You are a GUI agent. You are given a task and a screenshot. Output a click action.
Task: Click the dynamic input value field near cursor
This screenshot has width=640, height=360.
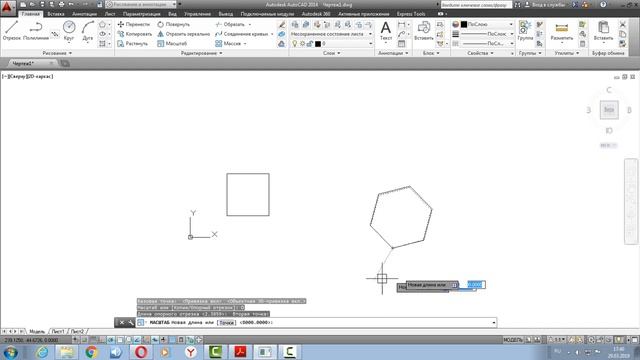476,284
